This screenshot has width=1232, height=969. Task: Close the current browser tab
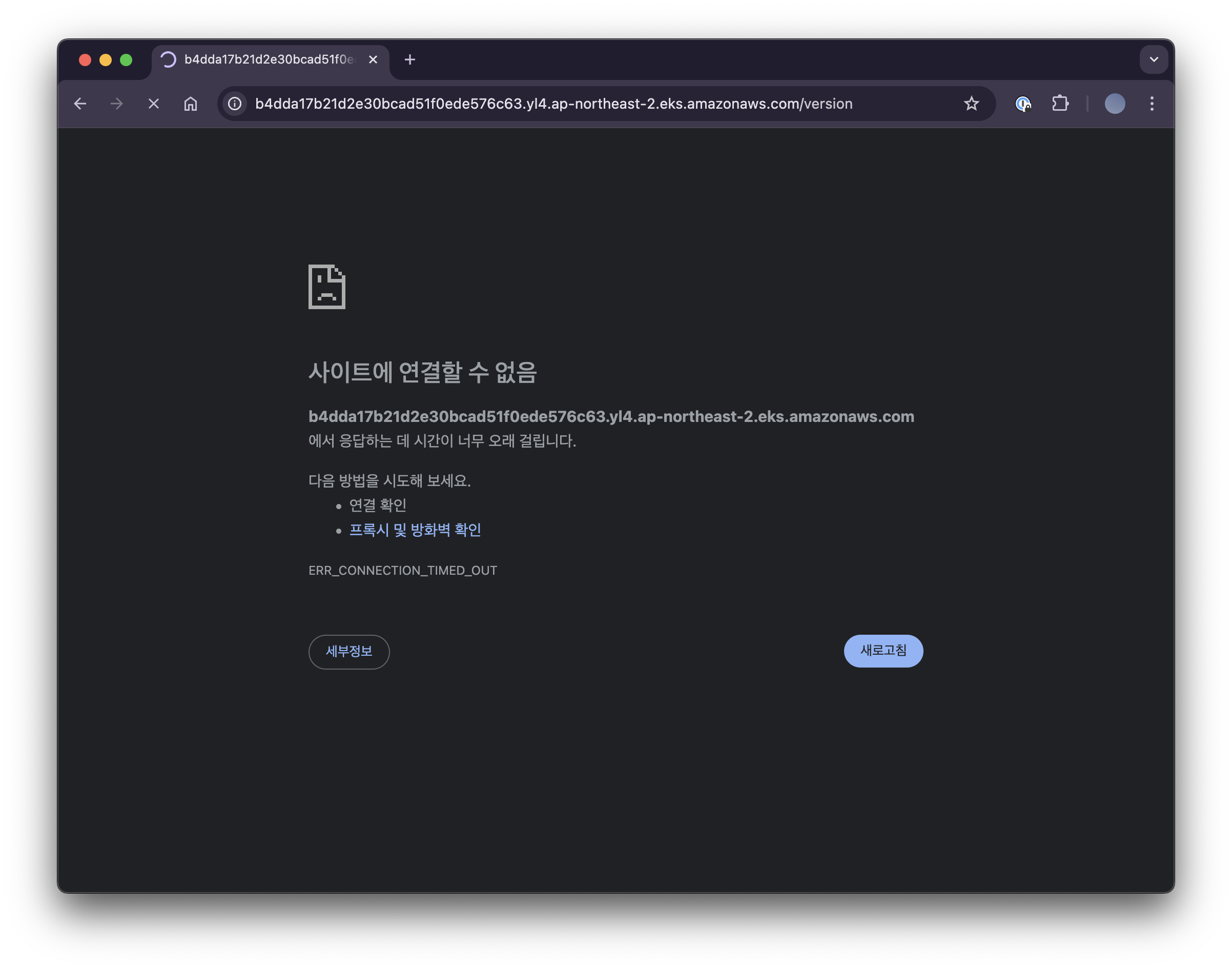(x=373, y=59)
